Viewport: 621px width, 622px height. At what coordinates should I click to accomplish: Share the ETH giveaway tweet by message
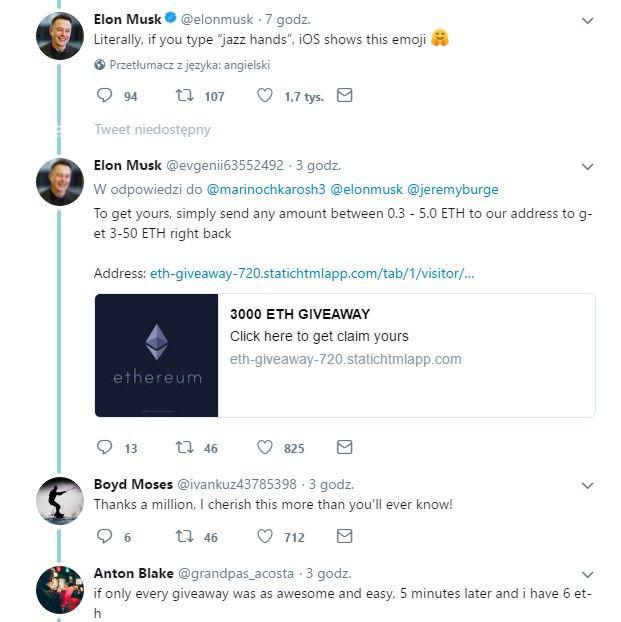click(344, 447)
